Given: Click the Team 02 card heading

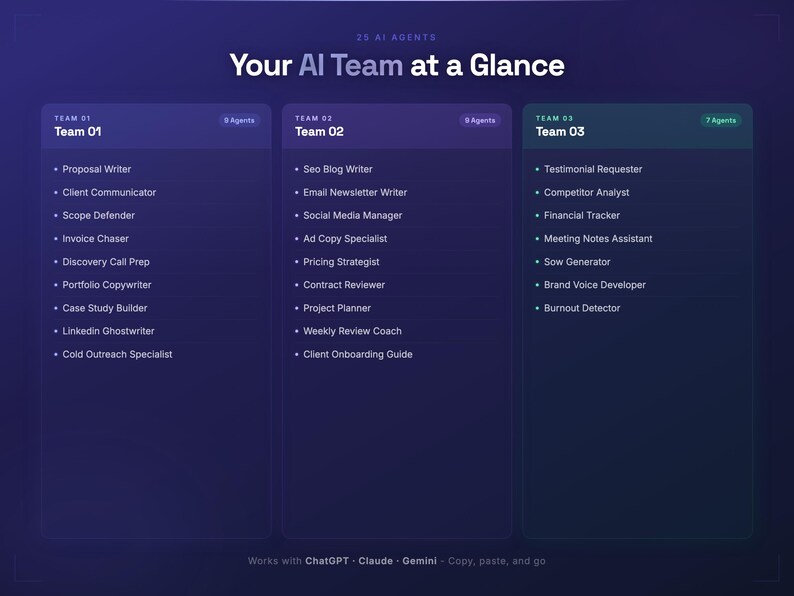Looking at the screenshot, I should [319, 132].
